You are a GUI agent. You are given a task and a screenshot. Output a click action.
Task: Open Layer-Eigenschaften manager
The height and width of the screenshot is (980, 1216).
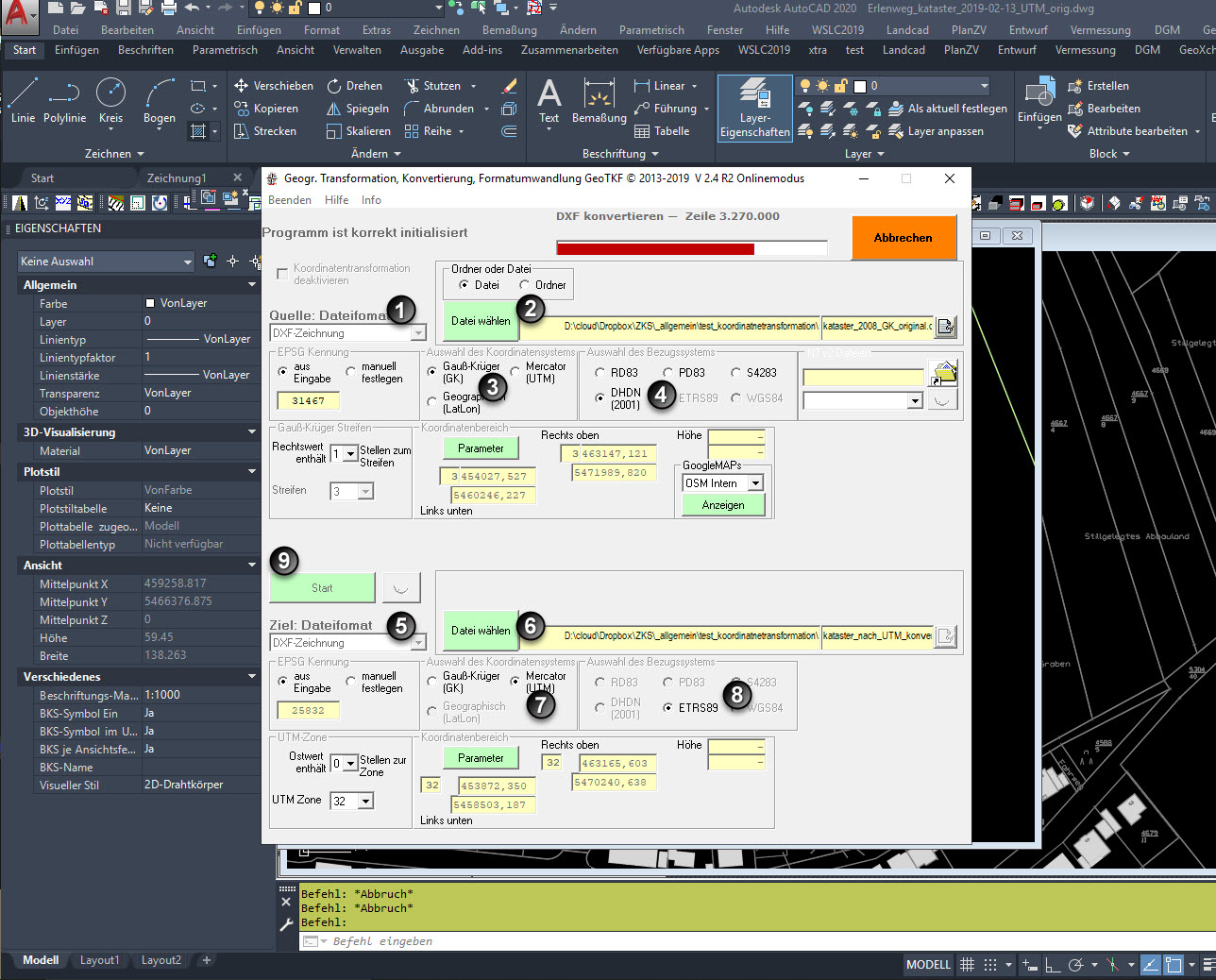click(754, 108)
